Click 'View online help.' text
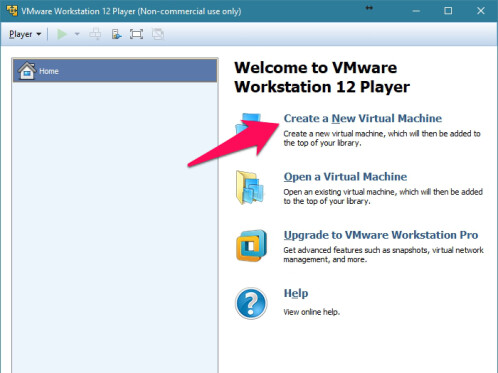This screenshot has width=498, height=373. point(311,312)
